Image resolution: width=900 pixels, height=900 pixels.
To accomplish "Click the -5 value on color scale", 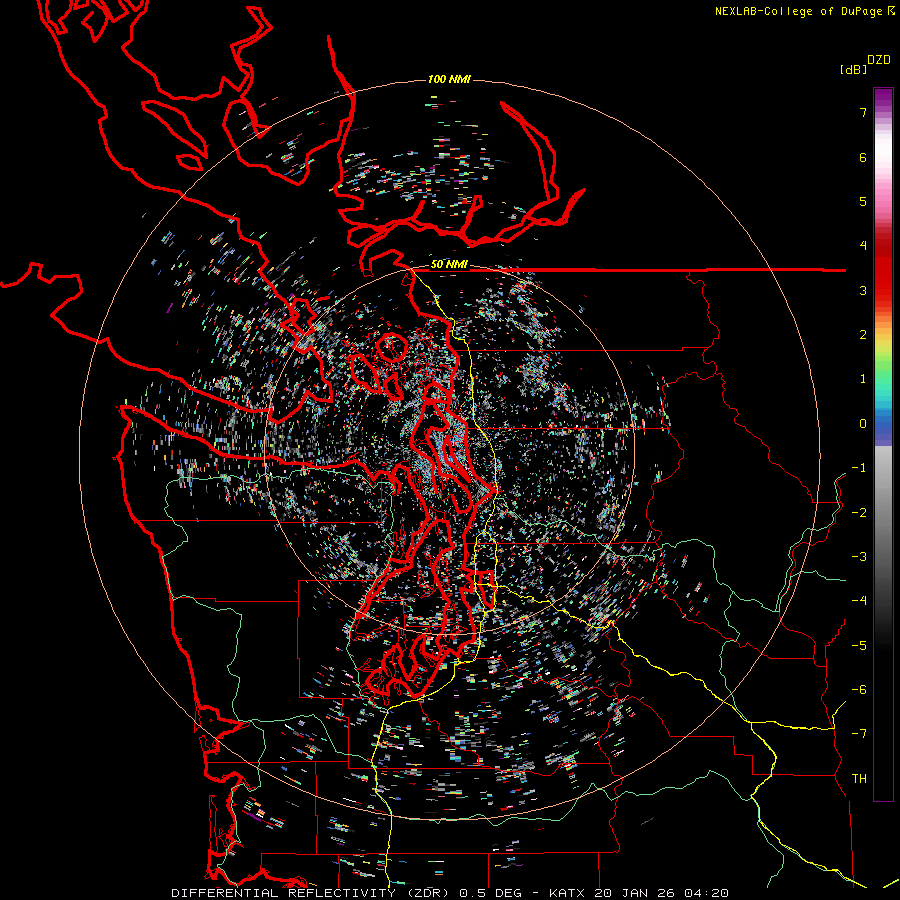I will click(859, 646).
